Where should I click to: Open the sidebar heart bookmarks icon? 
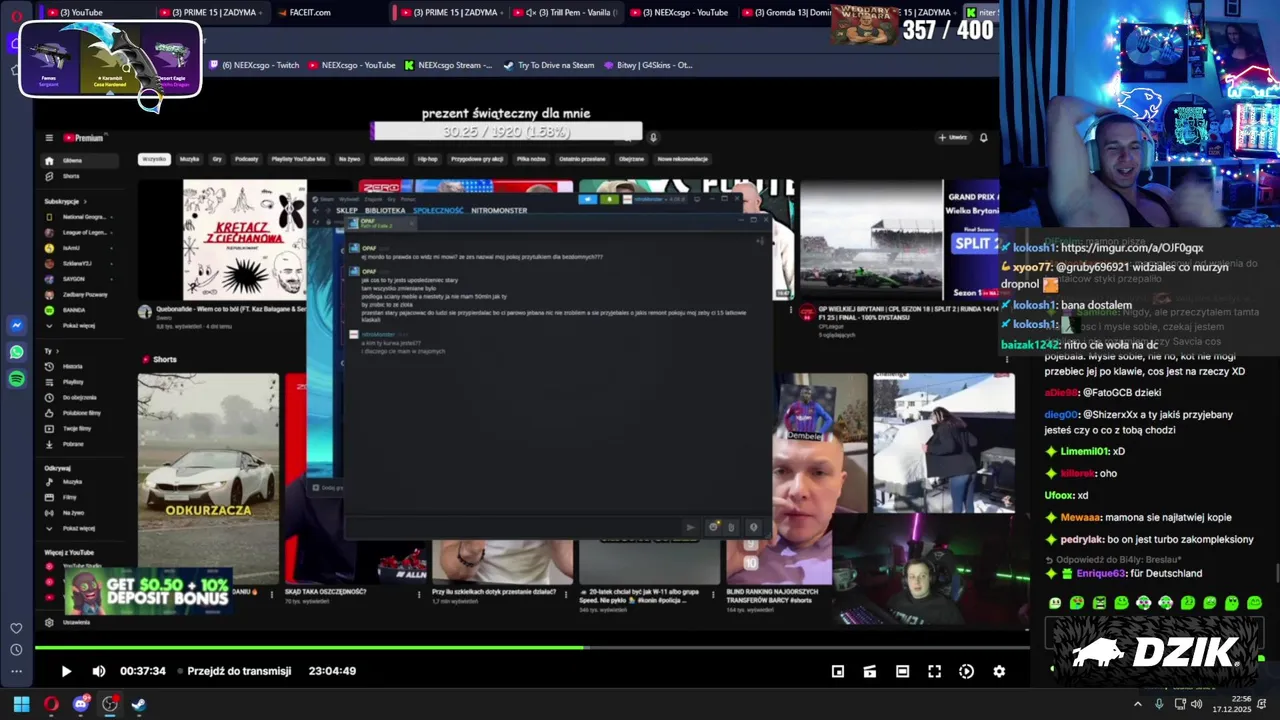pos(16,628)
